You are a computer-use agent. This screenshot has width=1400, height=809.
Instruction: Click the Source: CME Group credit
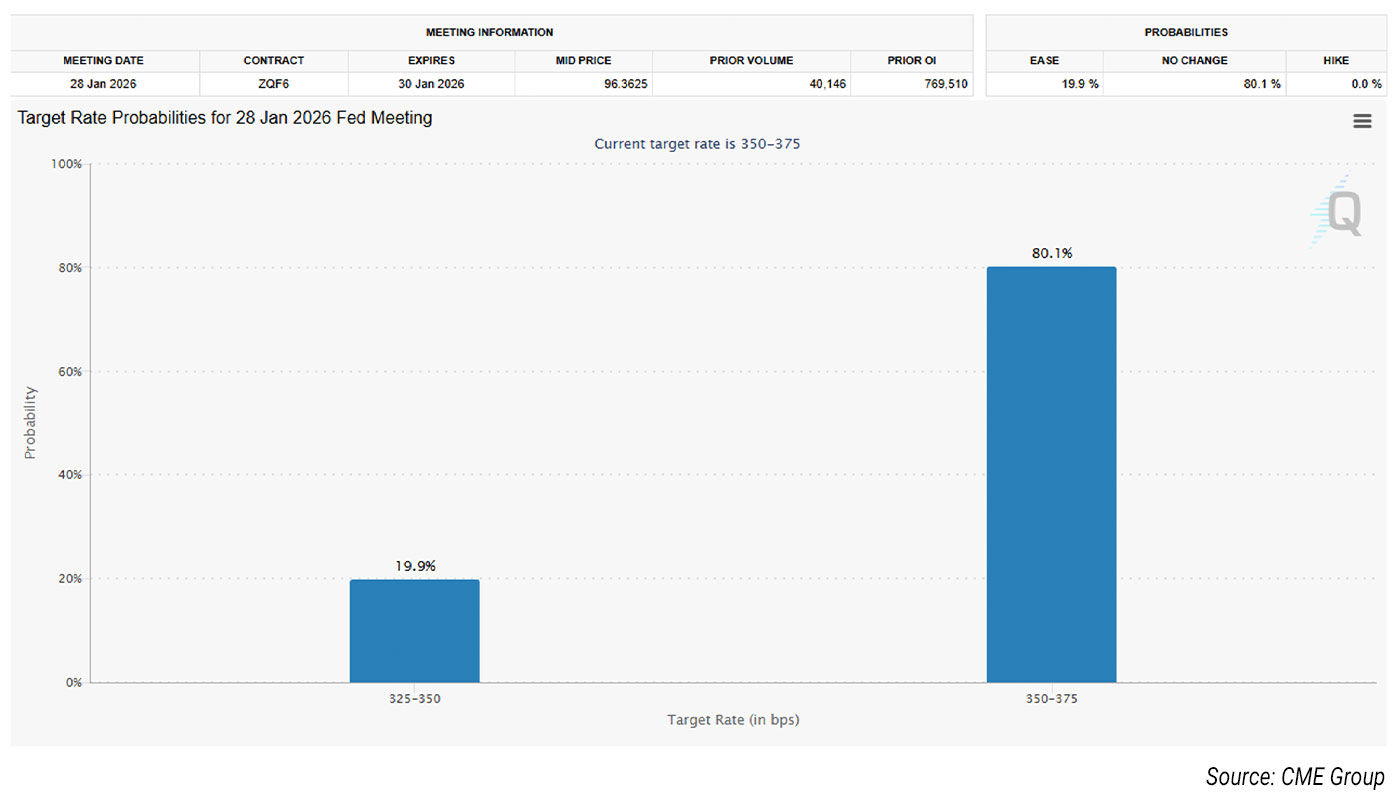[x=1294, y=777]
